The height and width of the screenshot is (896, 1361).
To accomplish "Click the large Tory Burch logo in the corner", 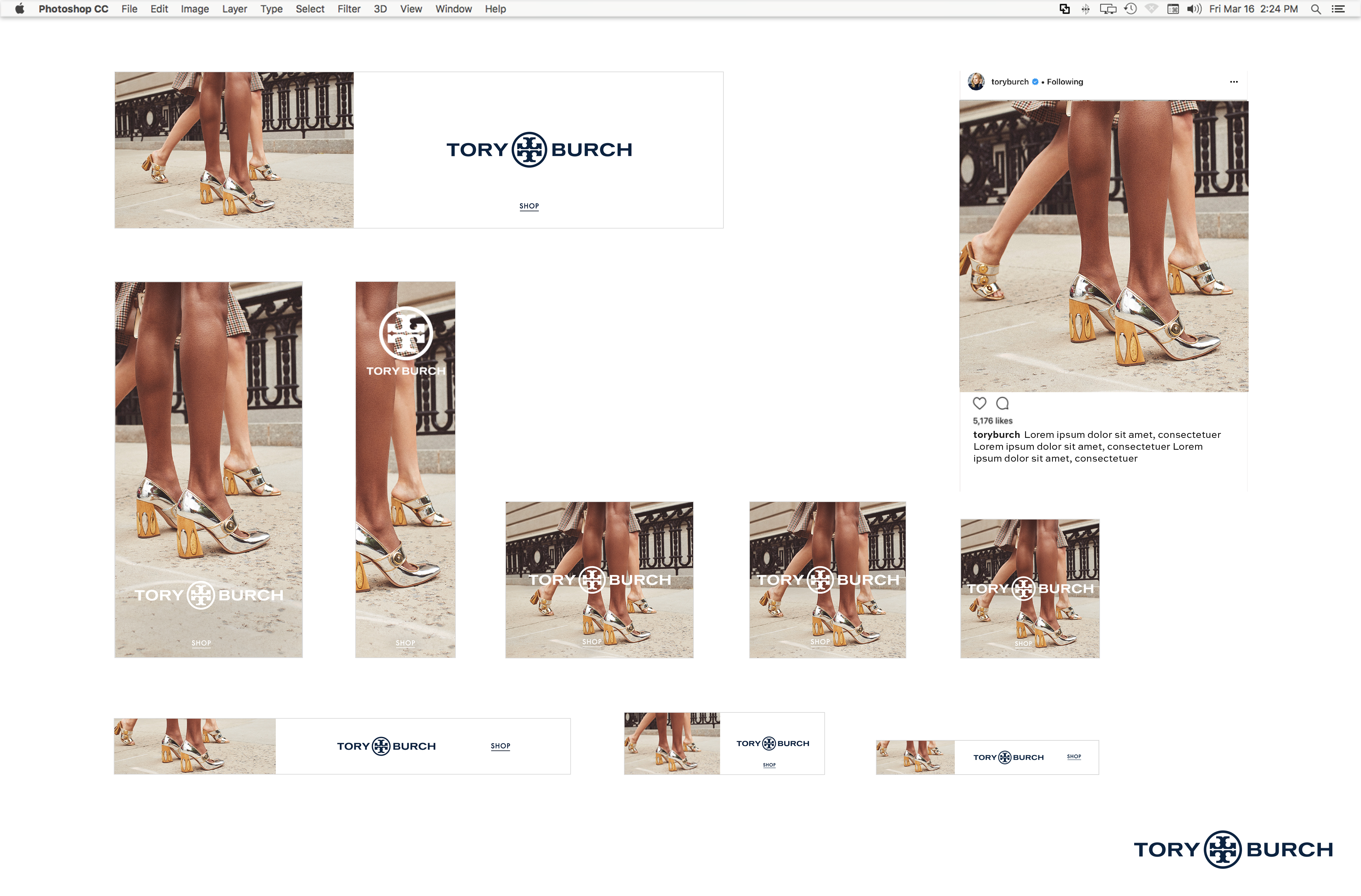I will [1233, 850].
